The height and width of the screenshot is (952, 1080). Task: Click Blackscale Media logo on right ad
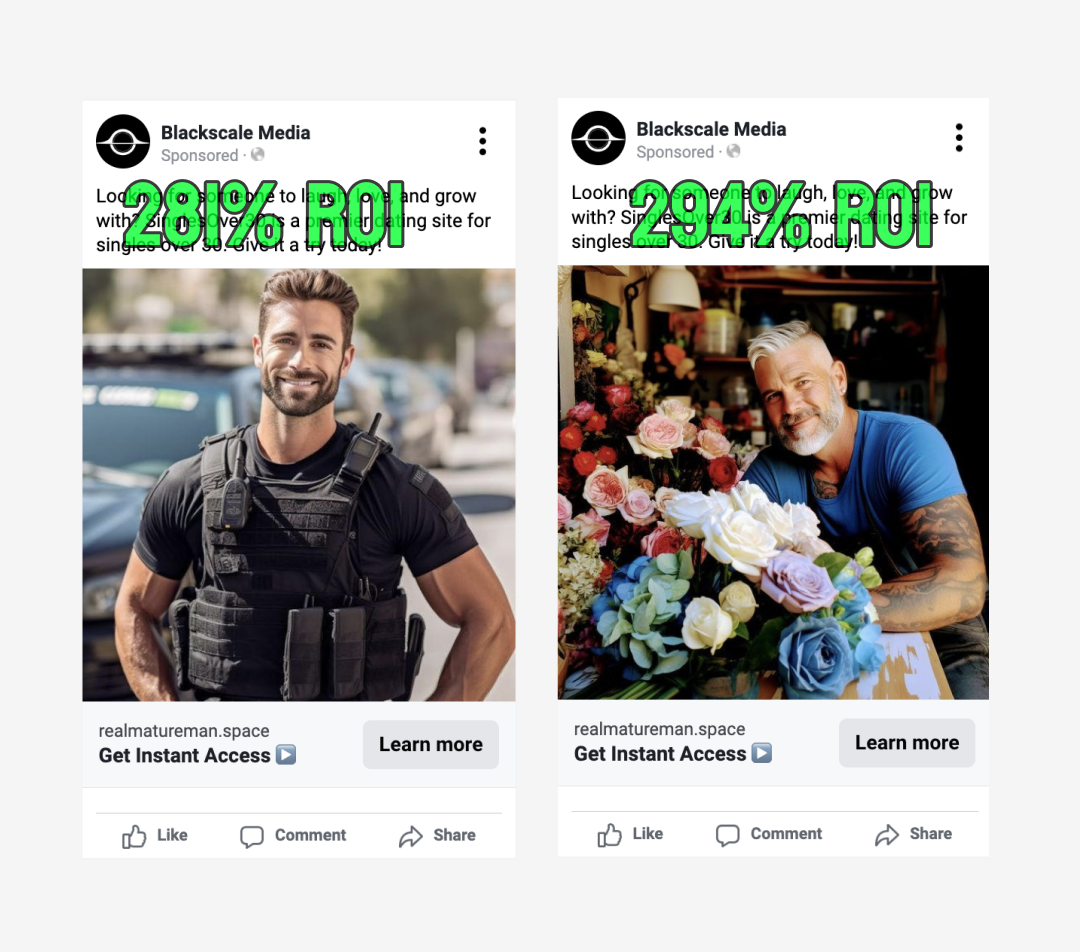(599, 138)
